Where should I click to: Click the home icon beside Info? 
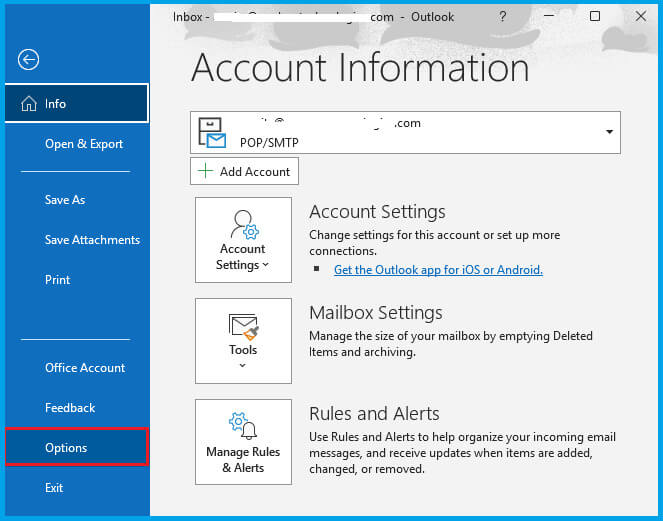coord(29,104)
